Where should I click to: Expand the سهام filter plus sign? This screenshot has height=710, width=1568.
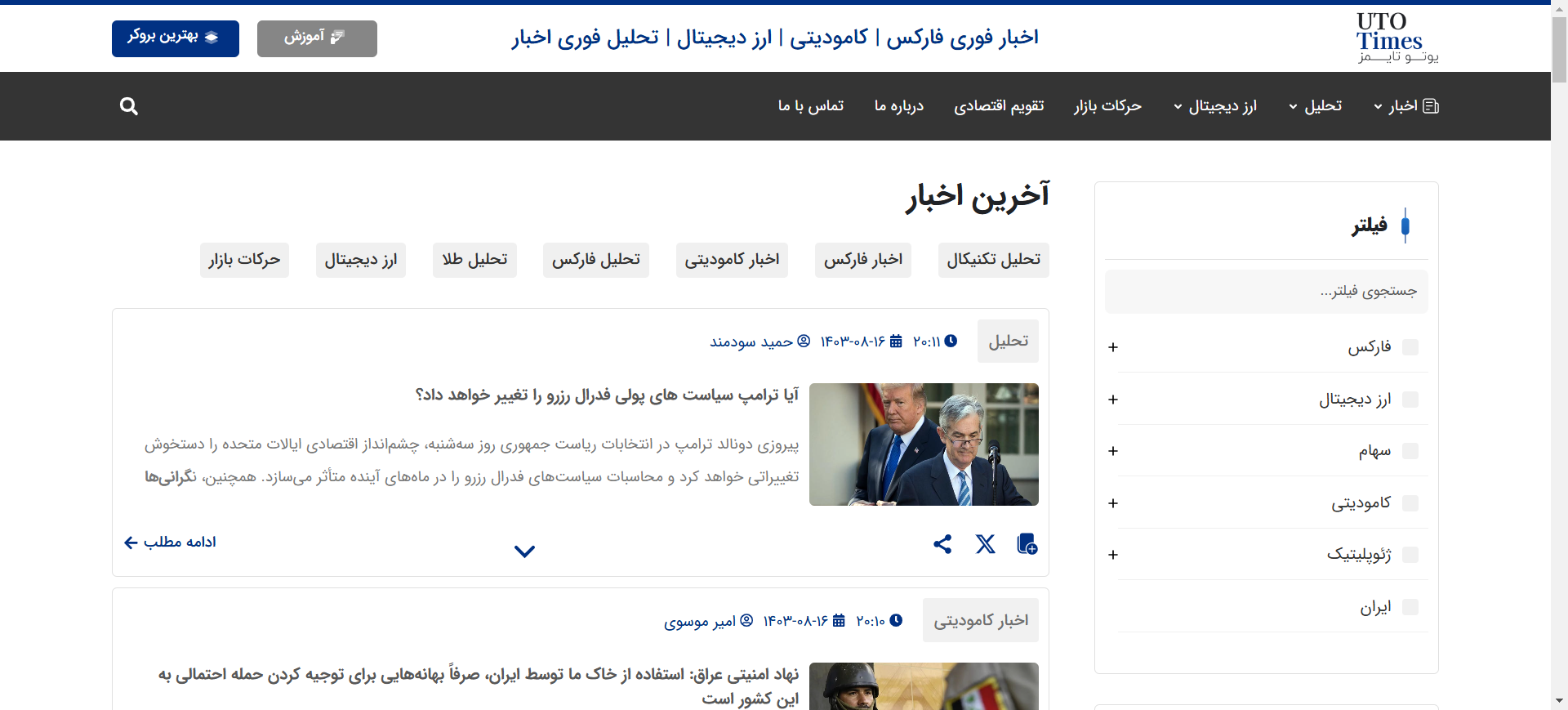tap(1113, 451)
